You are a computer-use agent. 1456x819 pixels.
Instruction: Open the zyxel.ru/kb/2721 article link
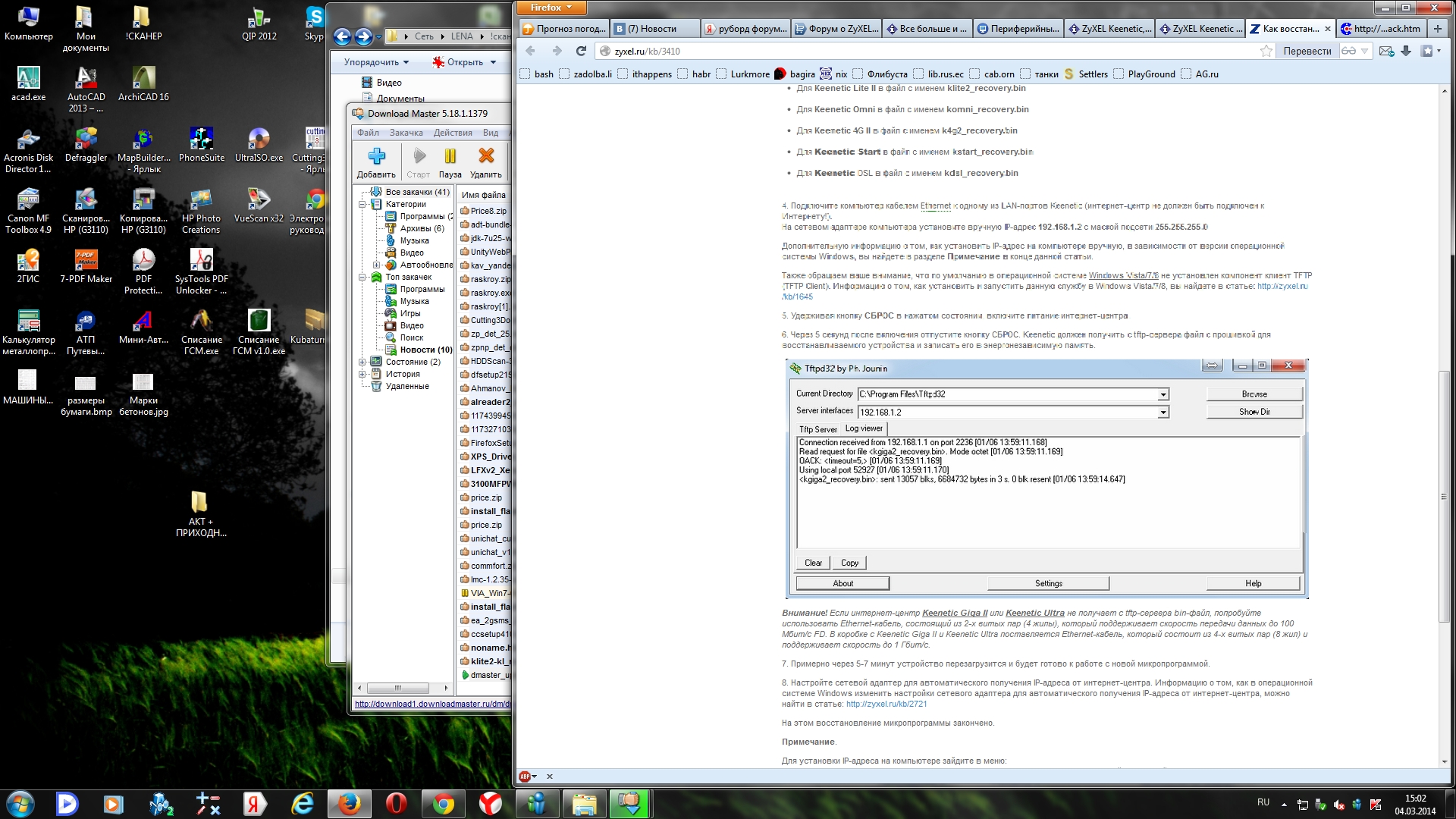tap(886, 704)
